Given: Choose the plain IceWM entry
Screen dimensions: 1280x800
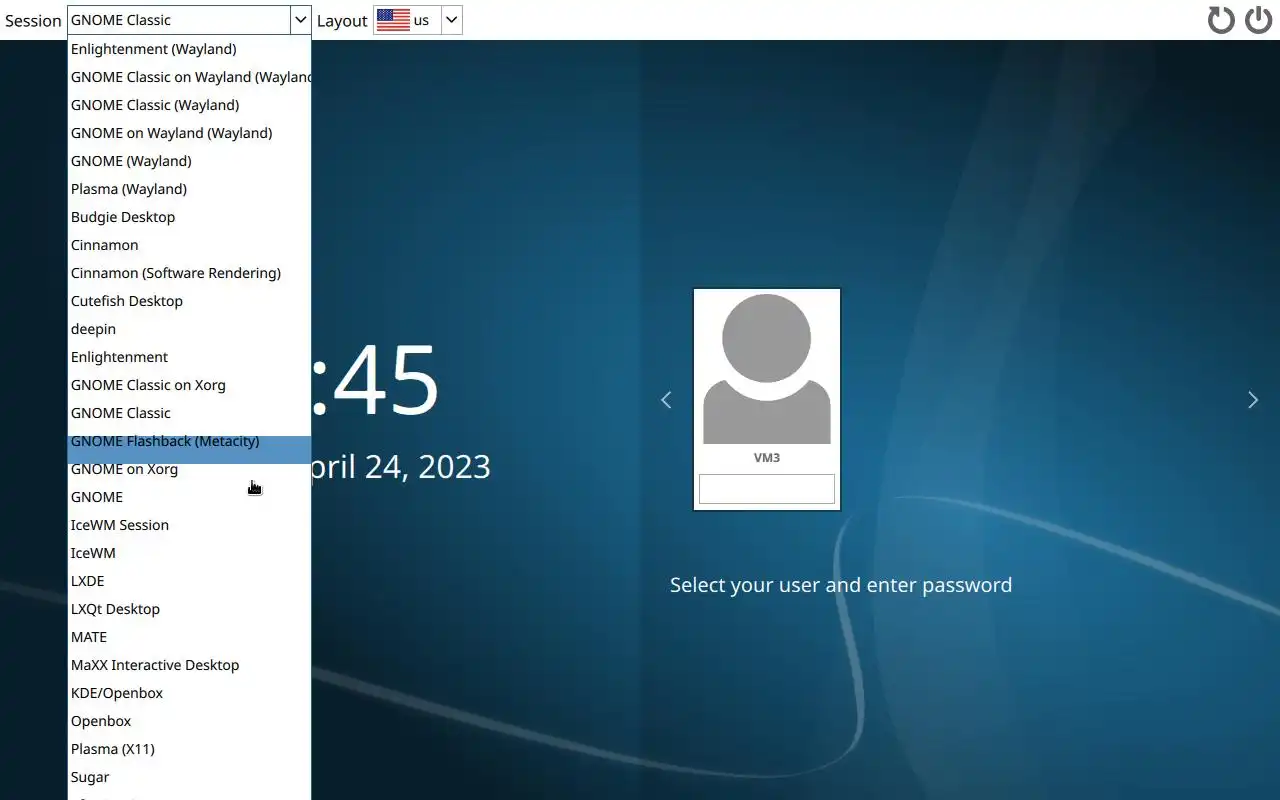Looking at the screenshot, I should (189, 553).
